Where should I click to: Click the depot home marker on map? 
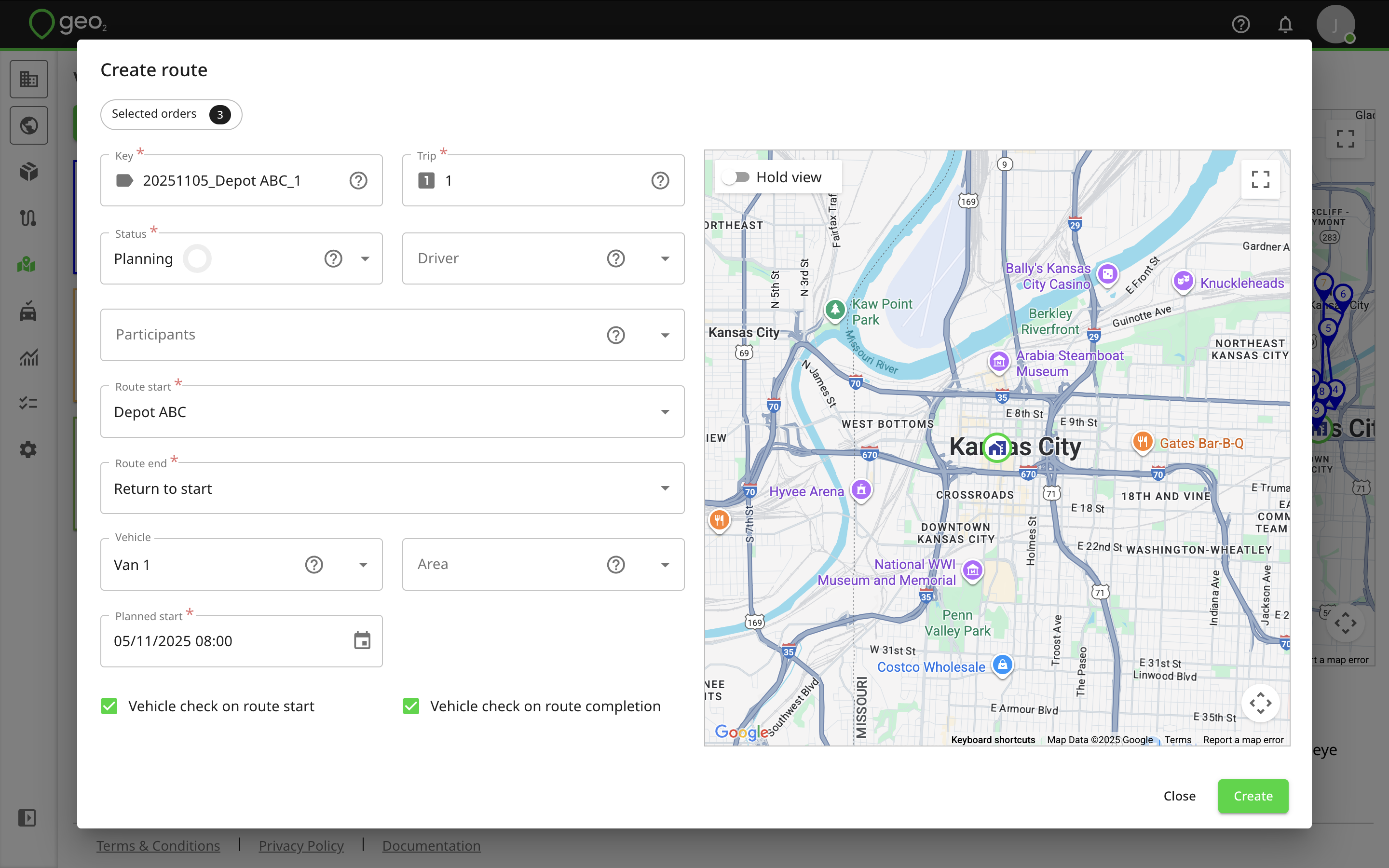click(x=997, y=448)
